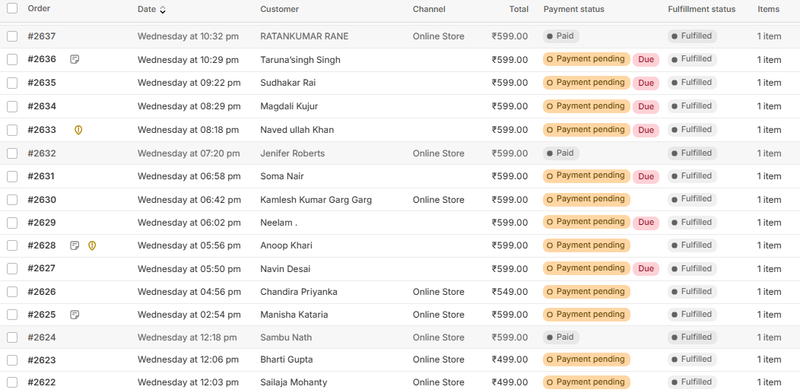Select the checkbox for order #2624
Screen dimensions: 800x392
point(12,337)
